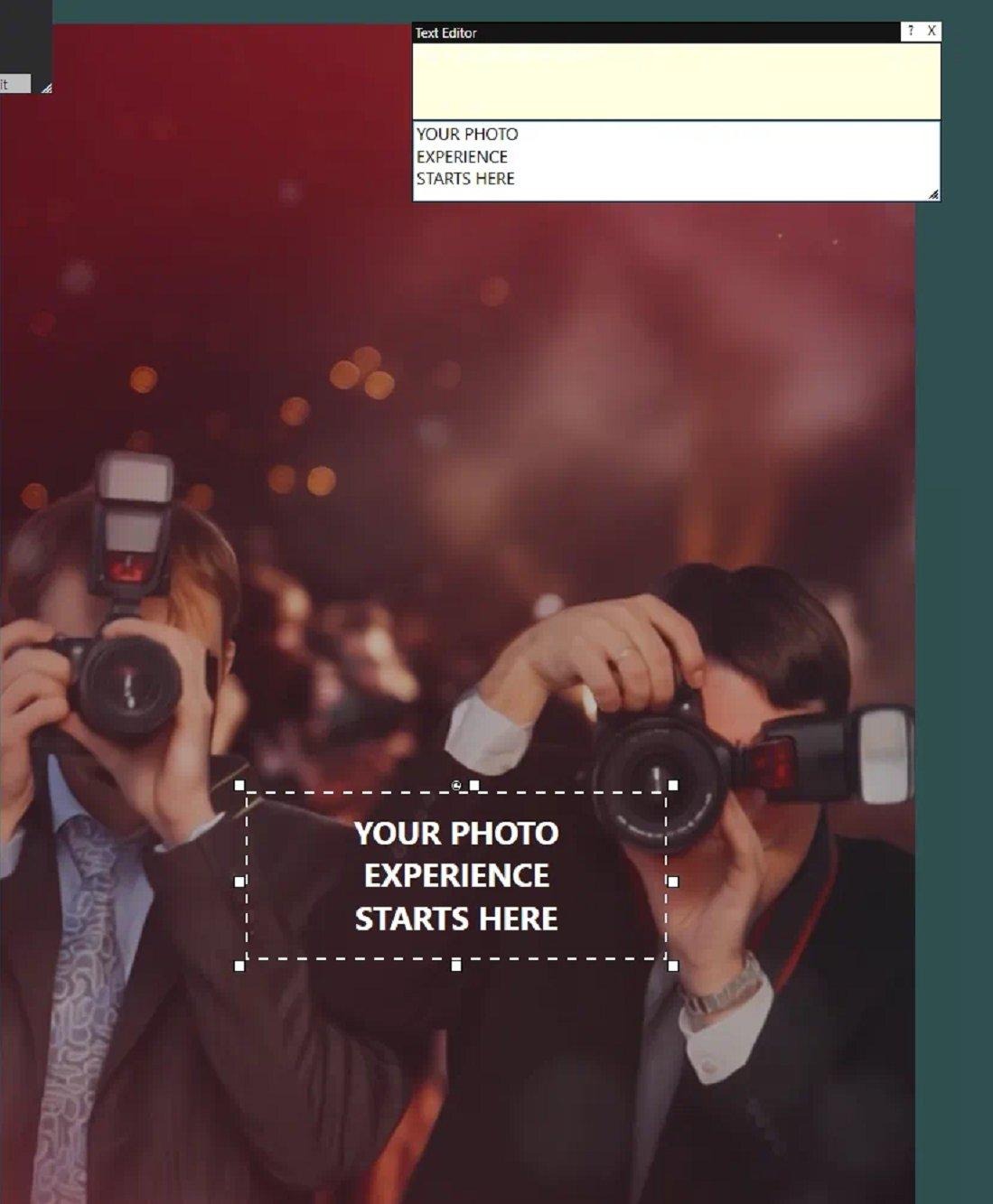Place cursor on "EXPERIENCE" line in Text Editor
This screenshot has width=993, height=1204.
click(462, 156)
